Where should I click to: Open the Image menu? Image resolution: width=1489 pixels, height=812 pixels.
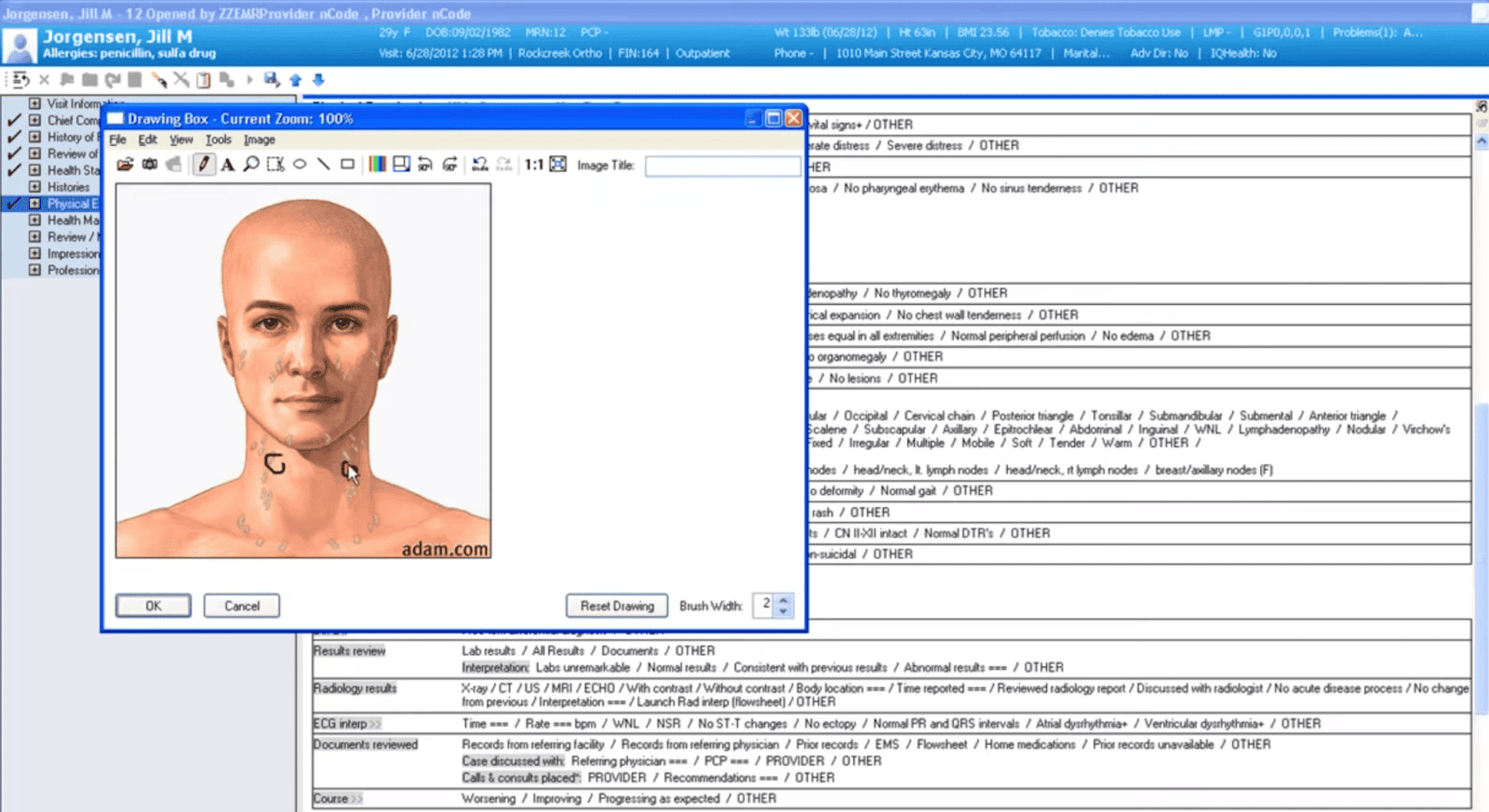259,140
